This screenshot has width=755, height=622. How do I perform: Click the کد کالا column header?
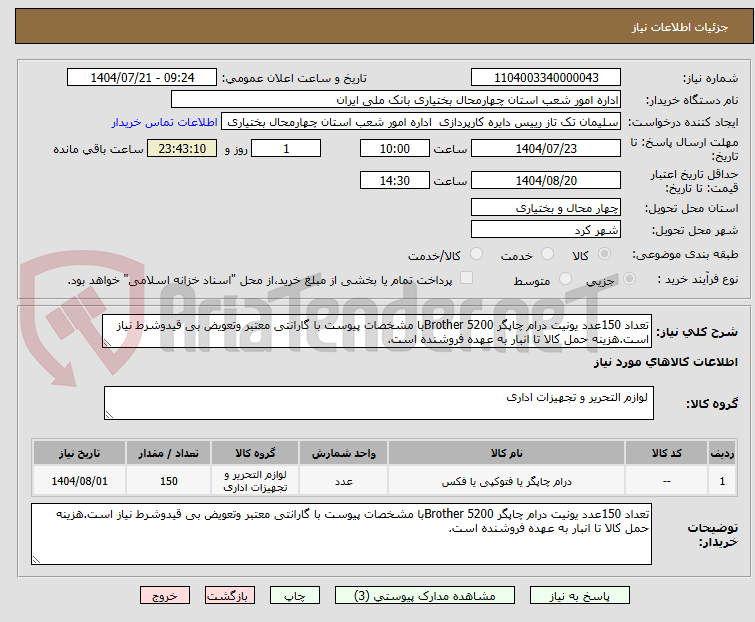pyautogui.click(x=666, y=453)
